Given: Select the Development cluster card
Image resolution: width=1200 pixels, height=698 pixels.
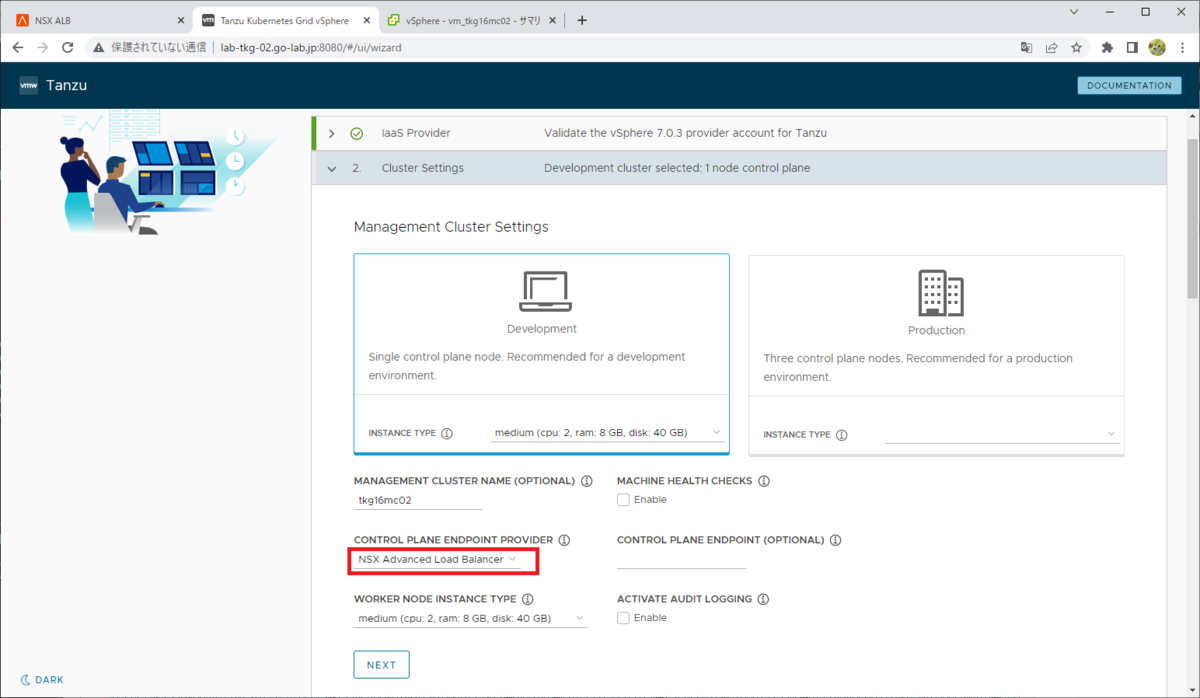Looking at the screenshot, I should [x=541, y=352].
